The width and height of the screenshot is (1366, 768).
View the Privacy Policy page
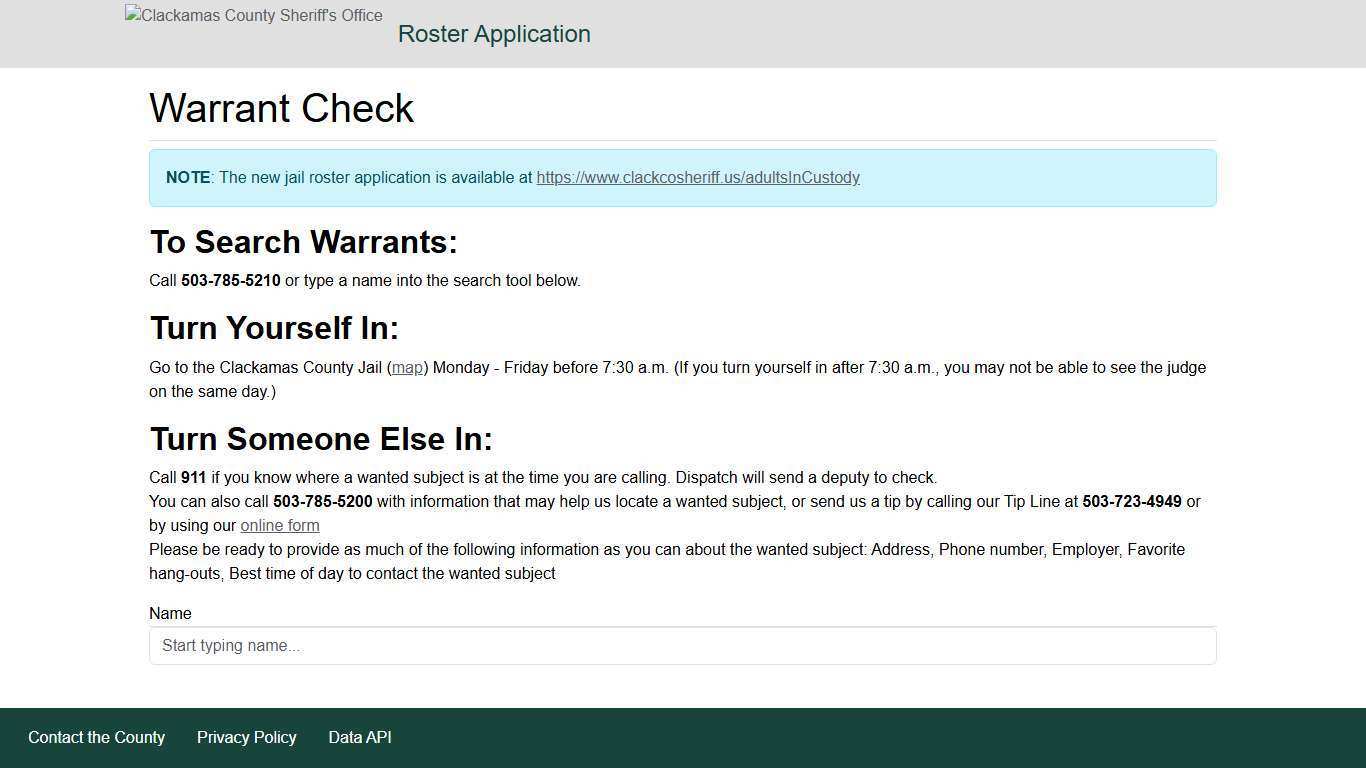click(246, 737)
